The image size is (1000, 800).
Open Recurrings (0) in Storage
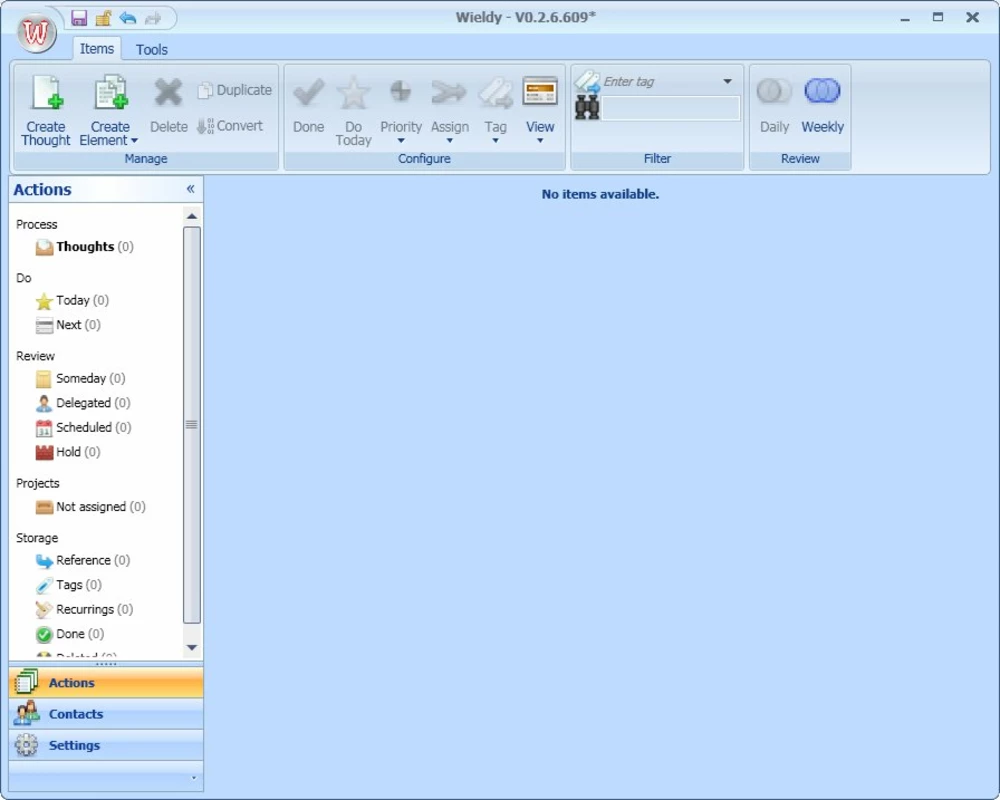84,609
